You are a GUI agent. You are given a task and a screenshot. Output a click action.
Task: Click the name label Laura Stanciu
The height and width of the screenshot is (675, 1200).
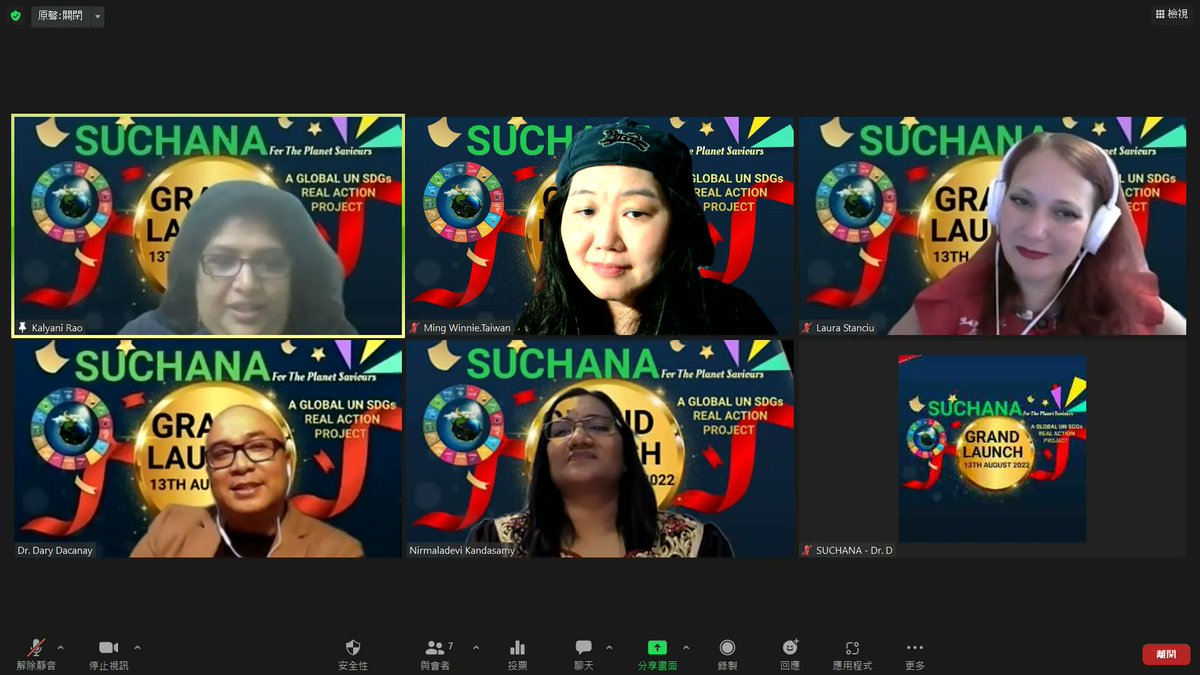coord(845,327)
